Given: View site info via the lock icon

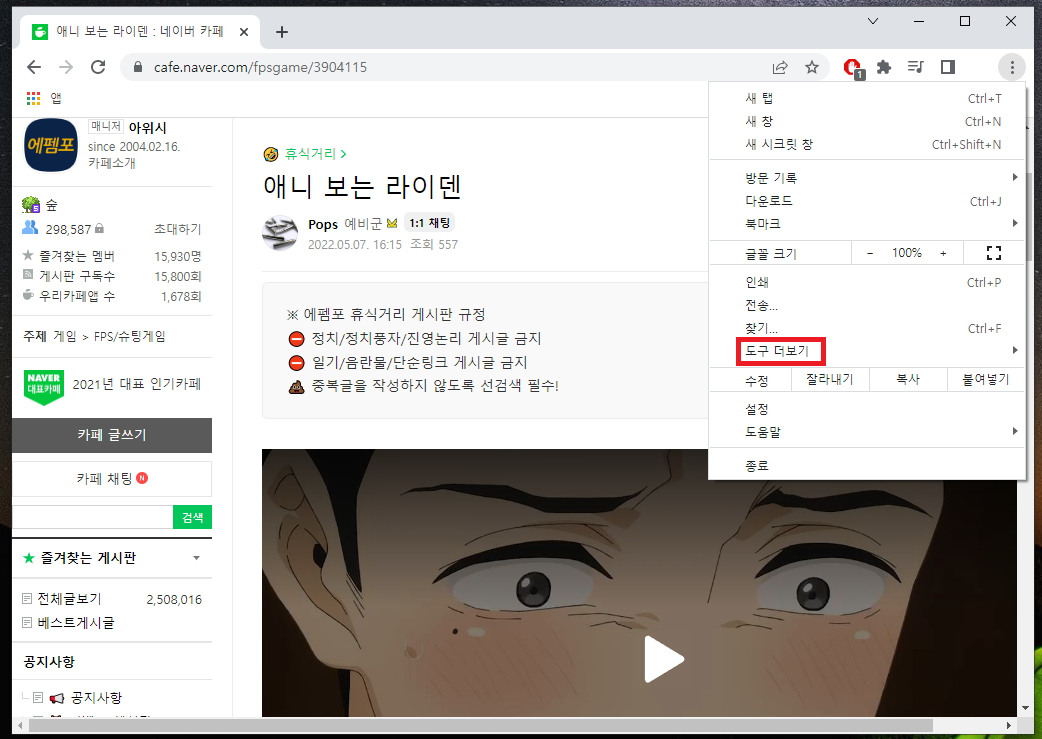Looking at the screenshot, I should pyautogui.click(x=138, y=67).
